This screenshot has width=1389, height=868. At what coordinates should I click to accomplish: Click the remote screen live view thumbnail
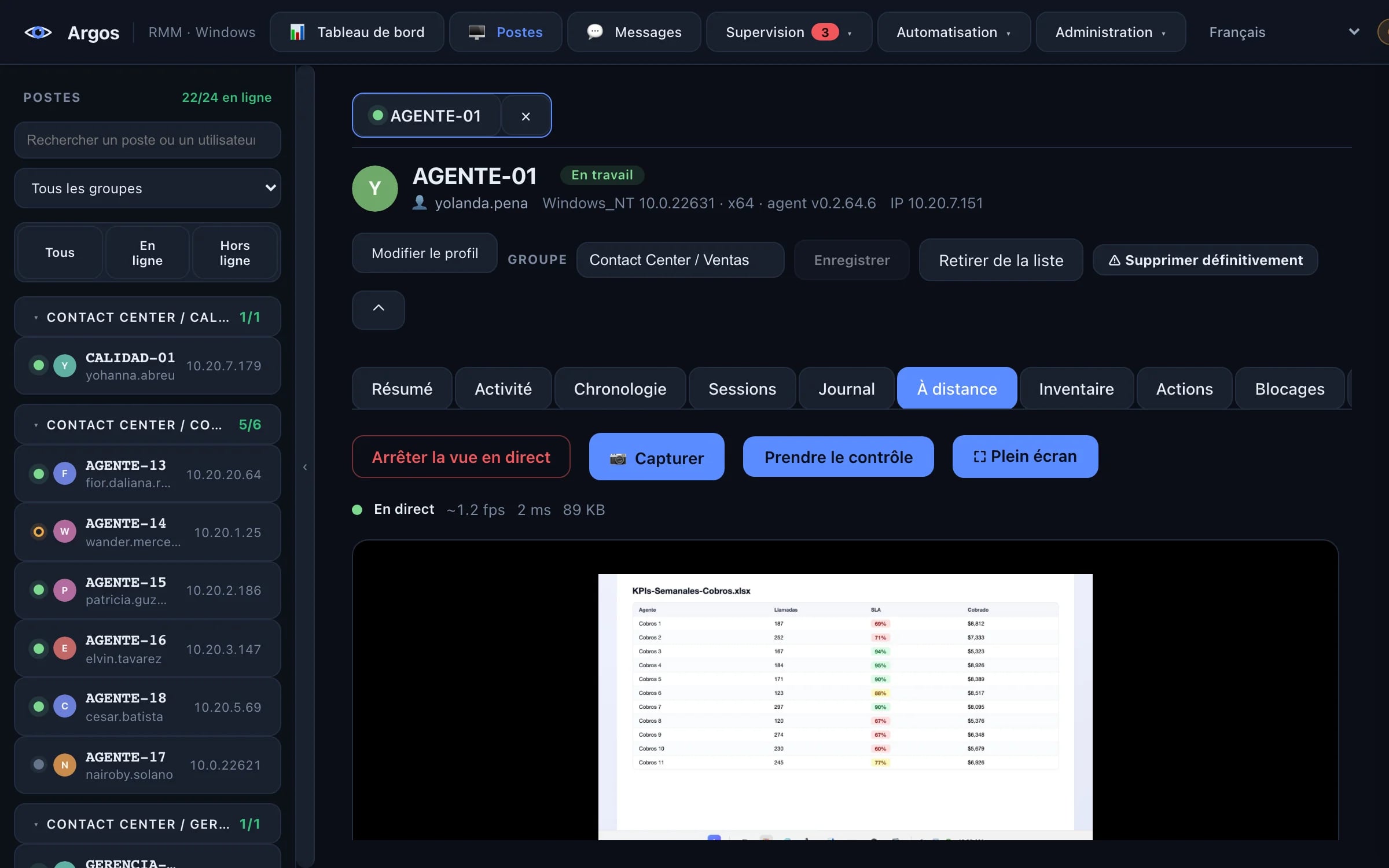coord(845,707)
